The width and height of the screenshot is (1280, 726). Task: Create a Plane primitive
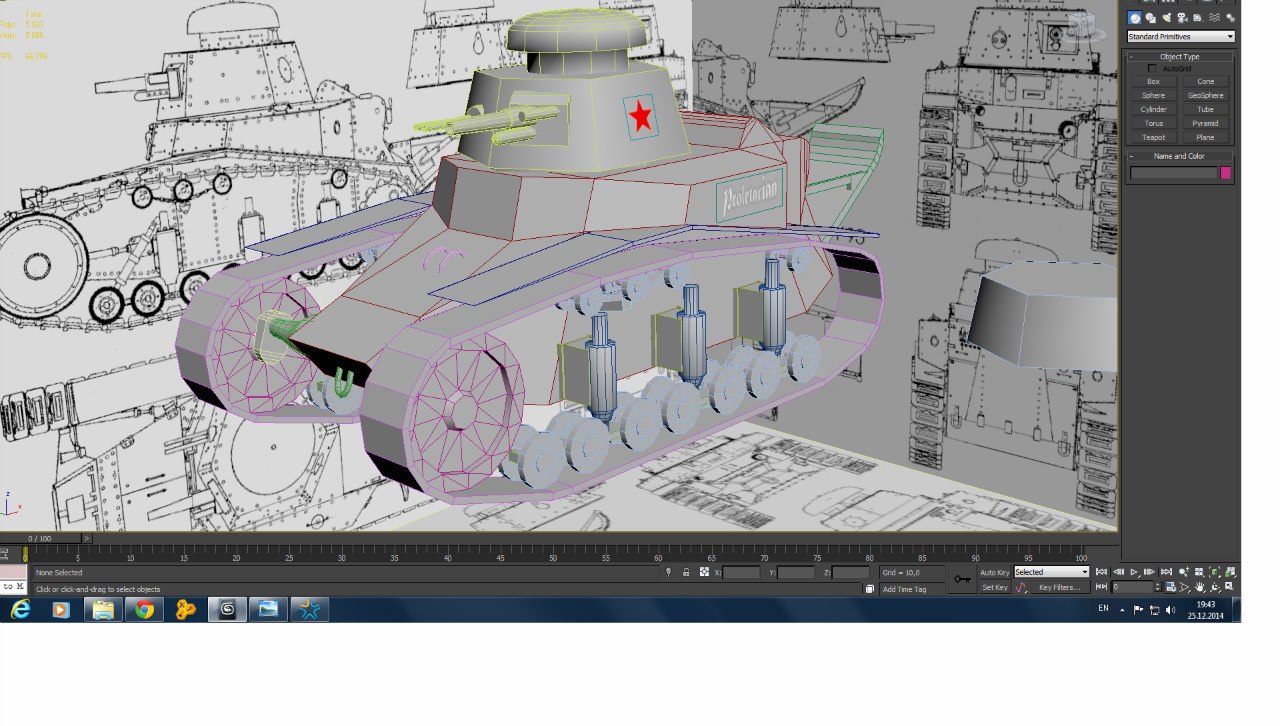tap(1205, 138)
